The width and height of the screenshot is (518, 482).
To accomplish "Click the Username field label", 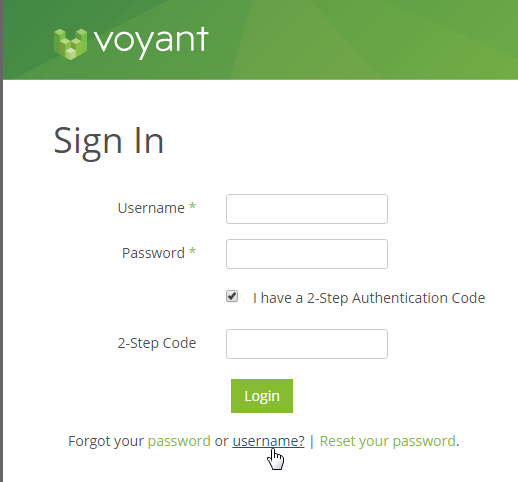I will (151, 208).
